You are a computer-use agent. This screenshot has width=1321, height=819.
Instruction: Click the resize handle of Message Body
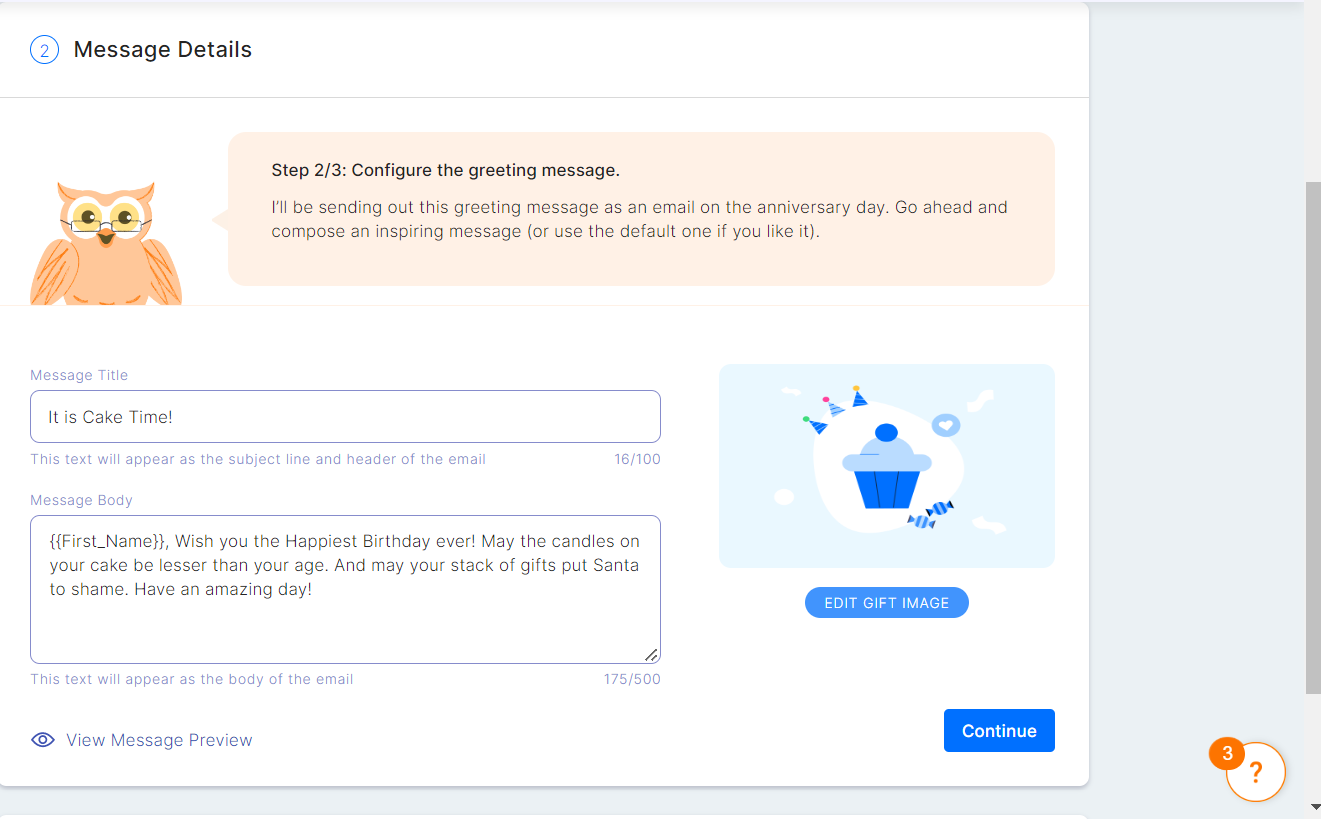click(x=651, y=655)
